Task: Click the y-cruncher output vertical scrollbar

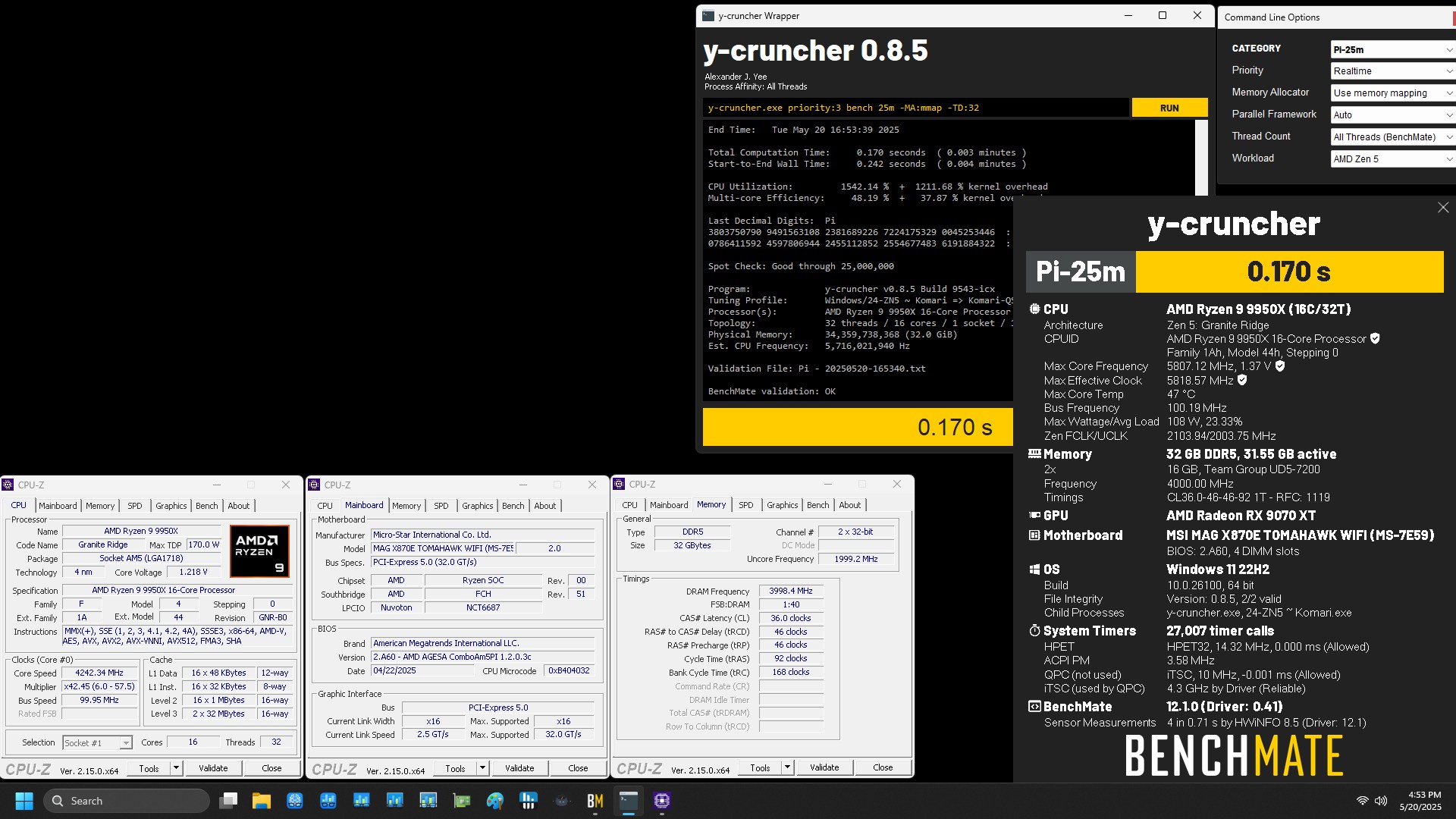Action: [1201, 158]
